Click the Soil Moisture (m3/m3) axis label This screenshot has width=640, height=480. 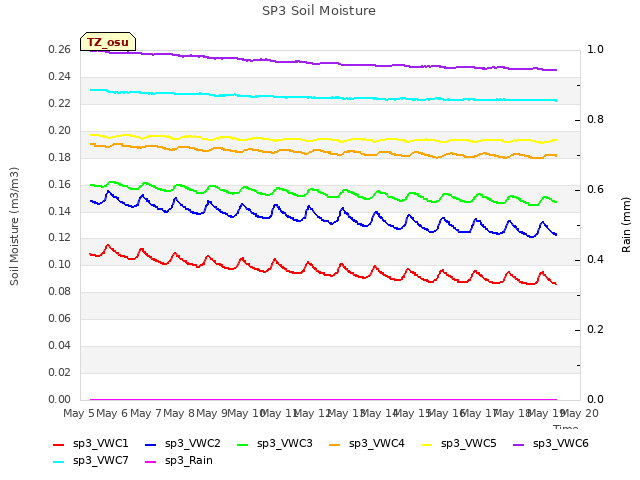tap(14, 226)
